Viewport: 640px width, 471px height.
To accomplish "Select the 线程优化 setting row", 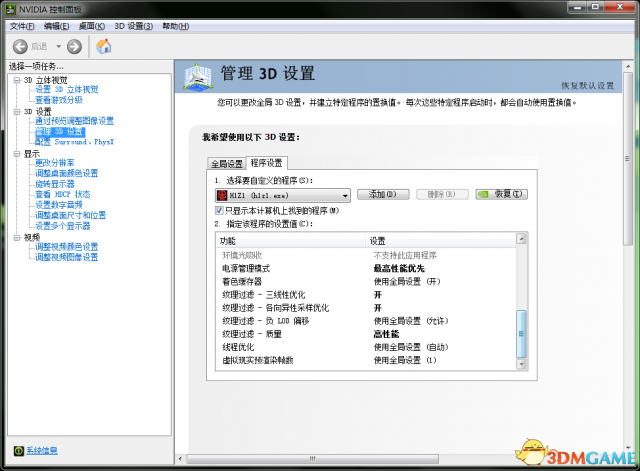I will tap(366, 347).
